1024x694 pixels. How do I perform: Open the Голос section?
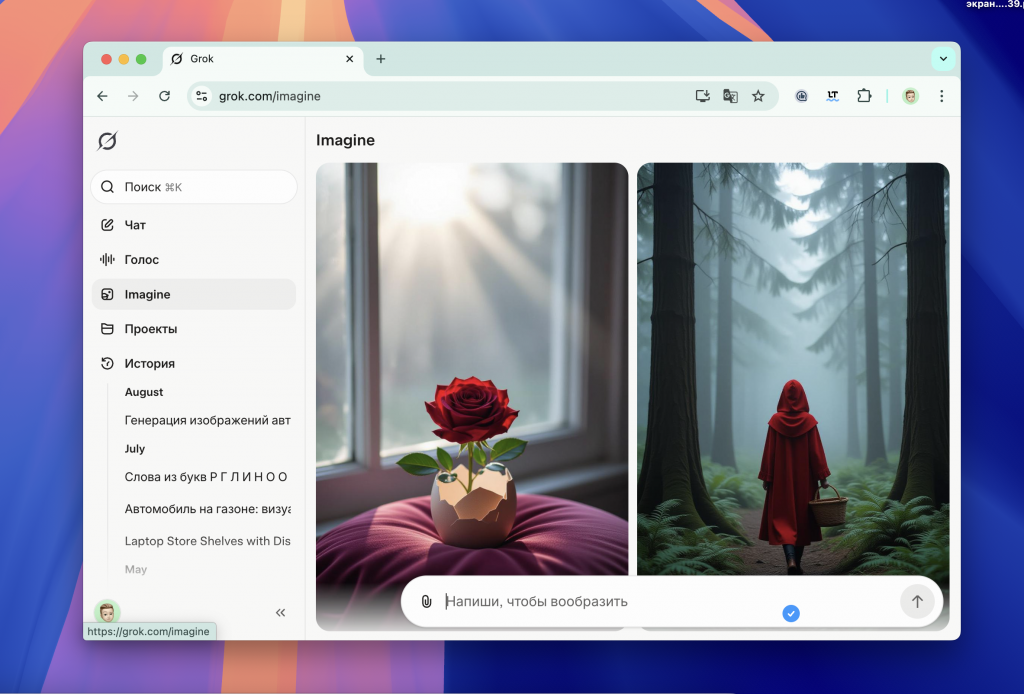pos(141,260)
